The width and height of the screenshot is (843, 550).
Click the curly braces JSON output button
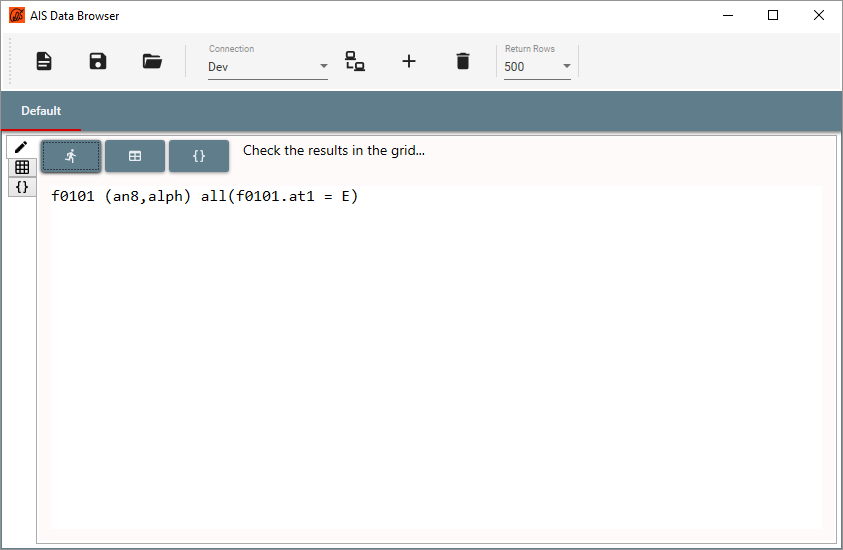[x=199, y=156]
